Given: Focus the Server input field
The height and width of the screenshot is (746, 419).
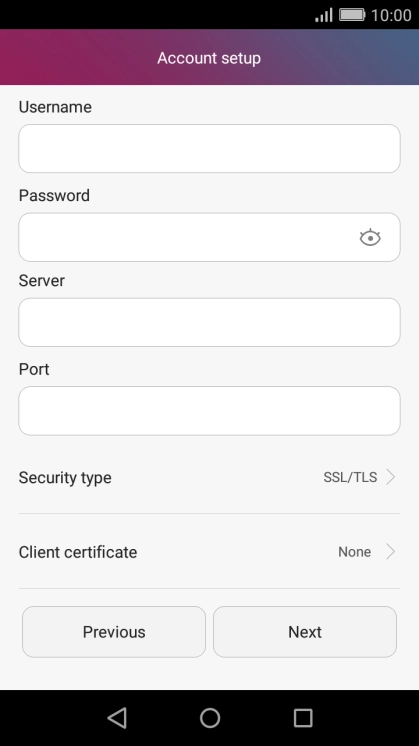Looking at the screenshot, I should (x=209, y=322).
